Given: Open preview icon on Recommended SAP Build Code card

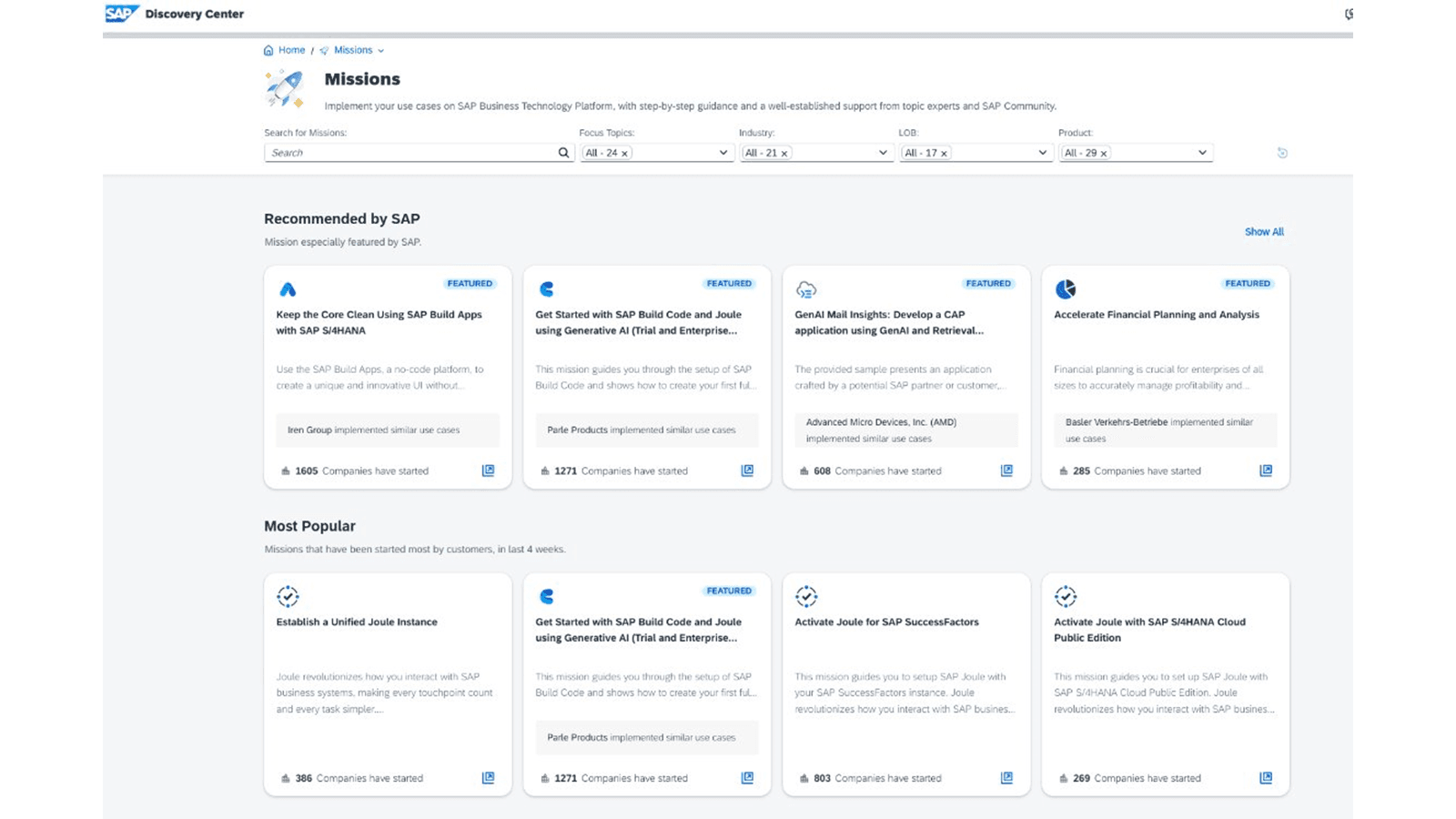Looking at the screenshot, I should 747,470.
